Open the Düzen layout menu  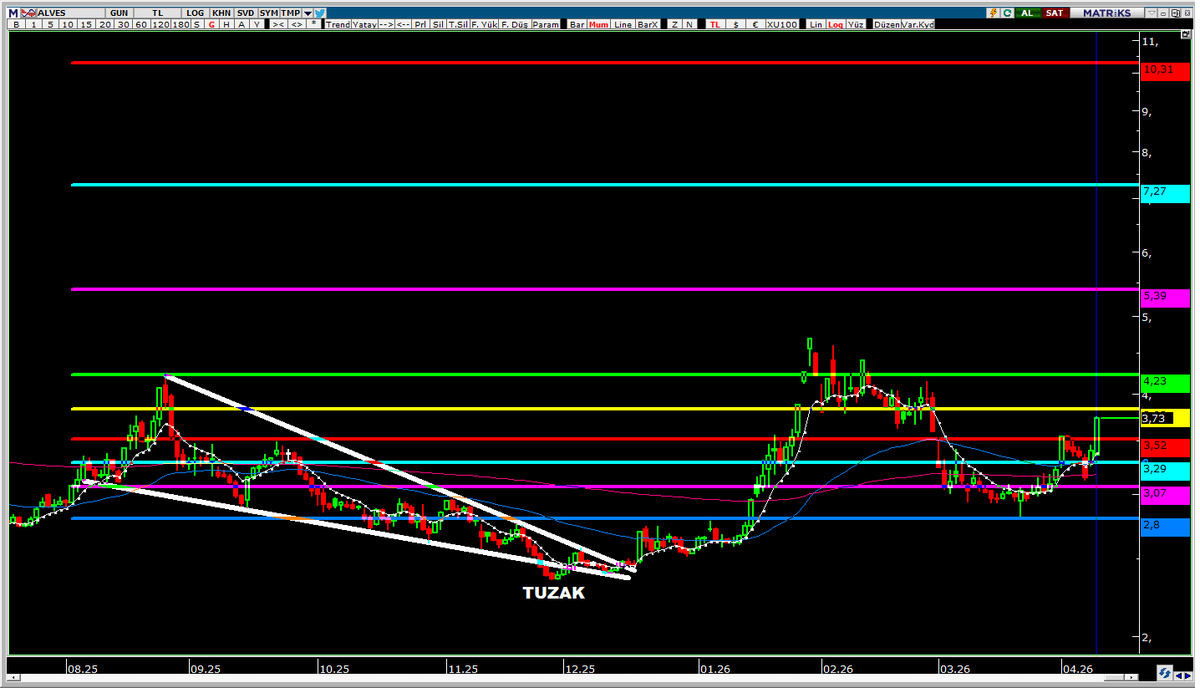(x=887, y=24)
